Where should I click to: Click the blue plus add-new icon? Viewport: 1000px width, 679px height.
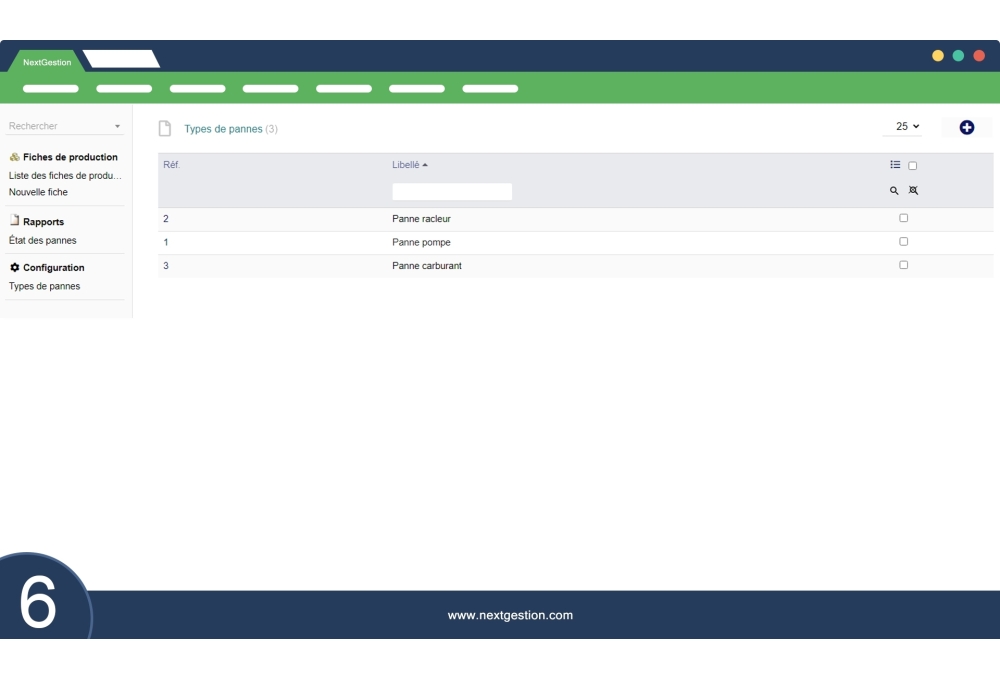pos(966,127)
